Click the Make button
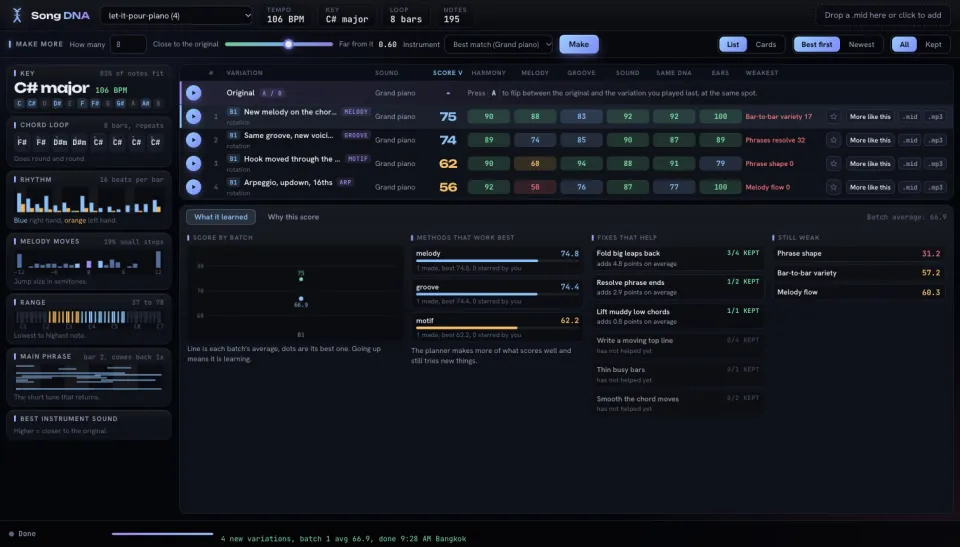Screen dimensions: 960x547 (x=579, y=44)
